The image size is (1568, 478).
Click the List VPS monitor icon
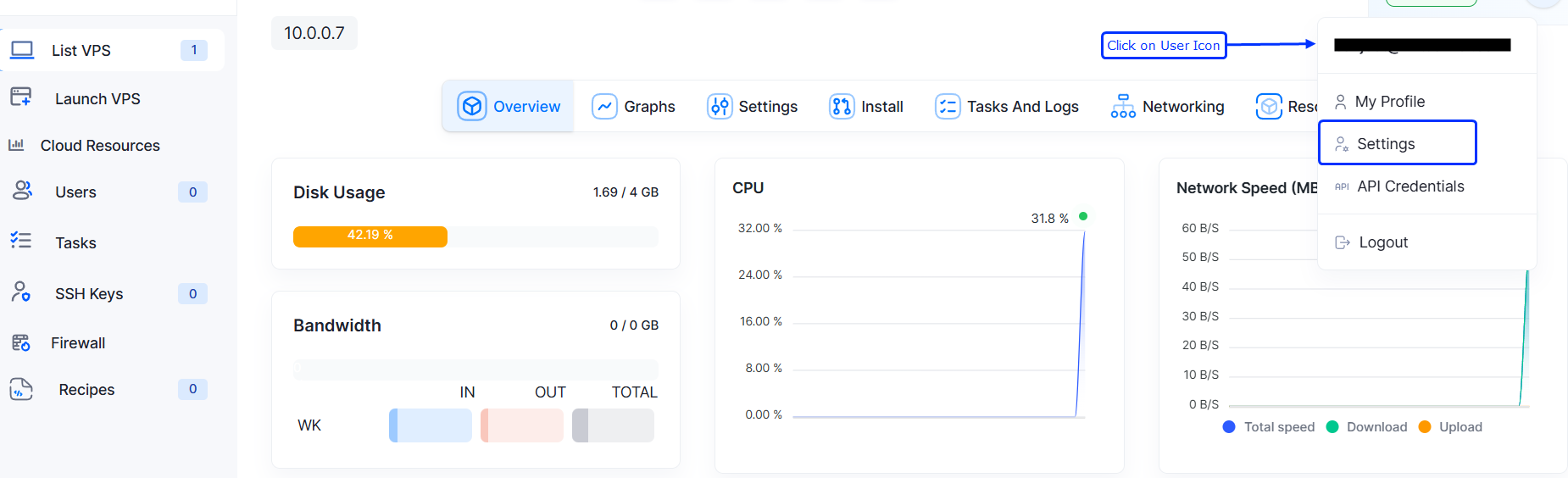(22, 50)
